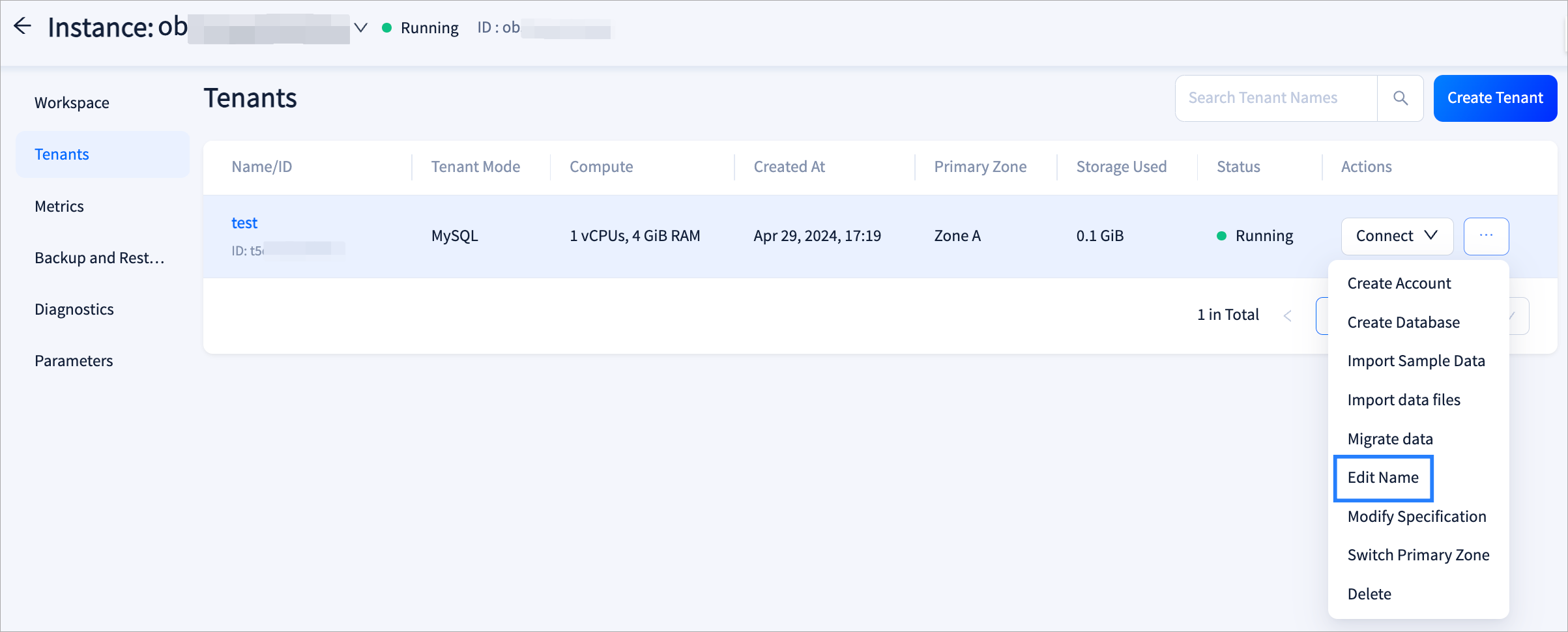Click Delete in the actions menu
This screenshot has height=632, width=1568.
[x=1369, y=594]
